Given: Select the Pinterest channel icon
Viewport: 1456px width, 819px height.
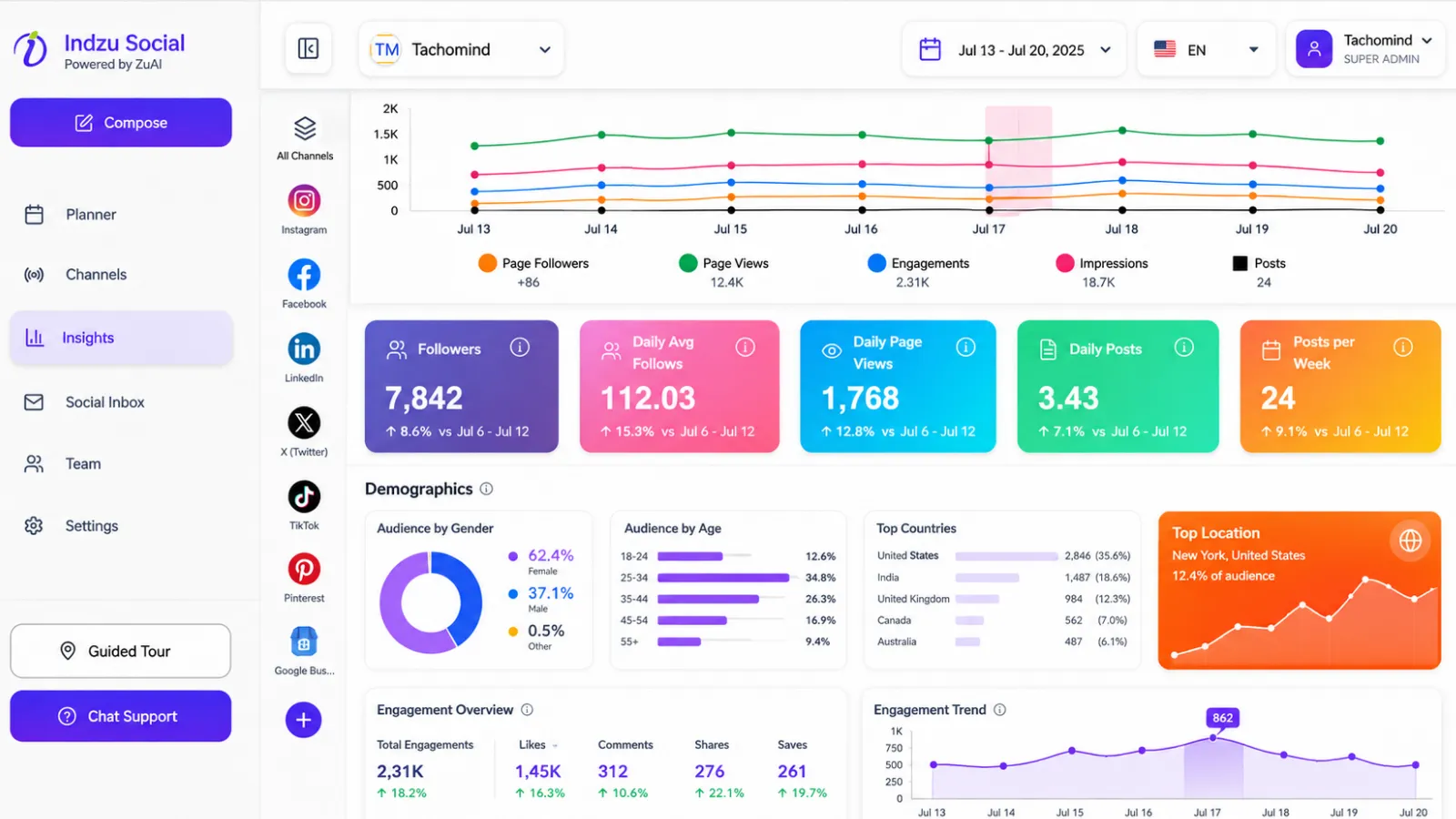Looking at the screenshot, I should pos(304,569).
